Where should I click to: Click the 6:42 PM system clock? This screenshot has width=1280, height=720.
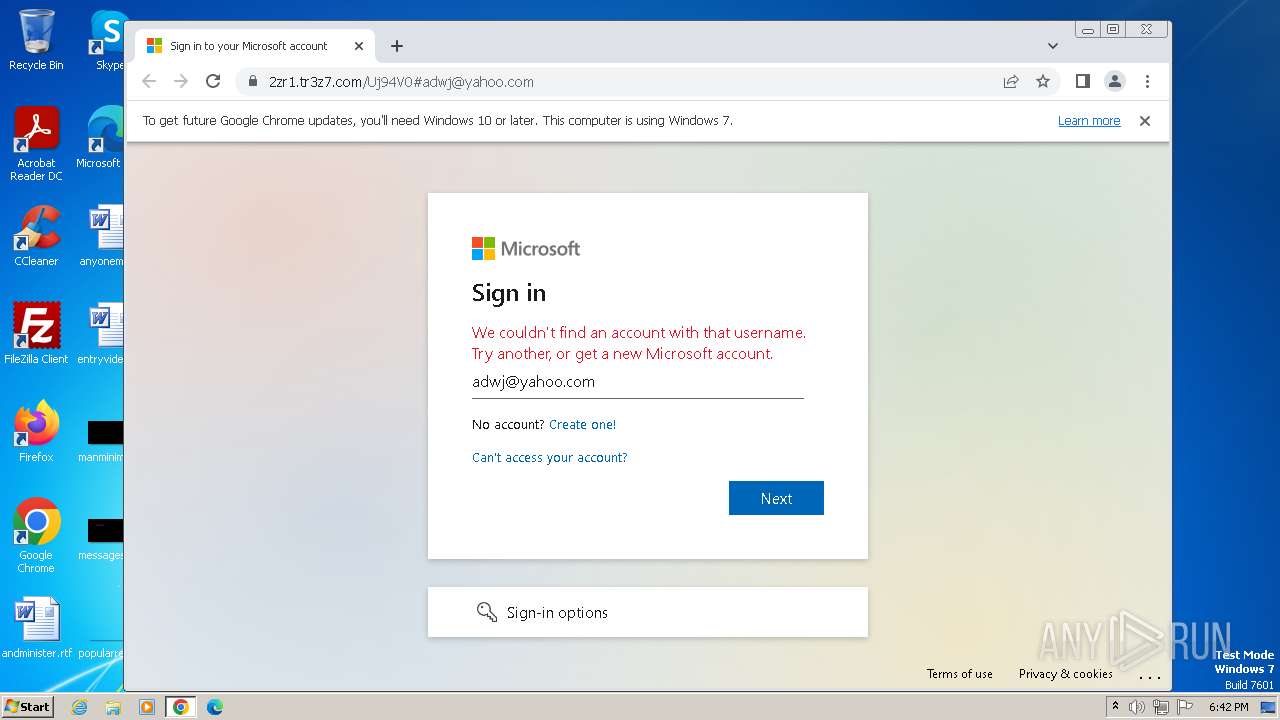[1228, 707]
